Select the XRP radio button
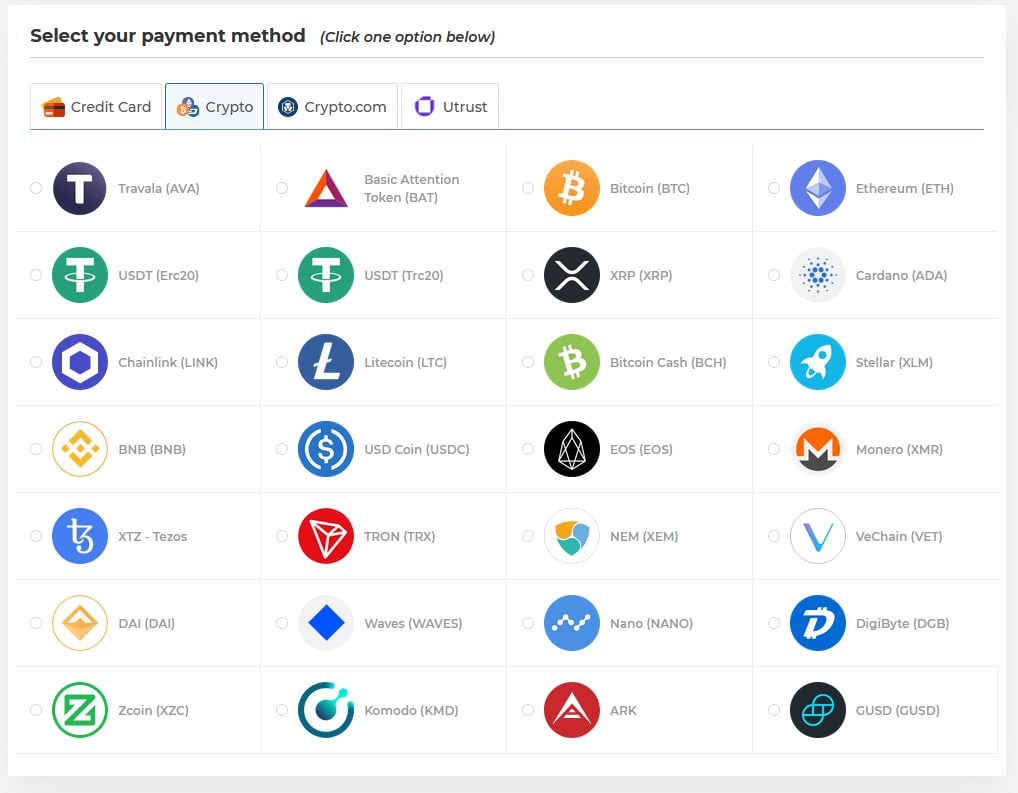1018x793 pixels. pyautogui.click(x=528, y=275)
